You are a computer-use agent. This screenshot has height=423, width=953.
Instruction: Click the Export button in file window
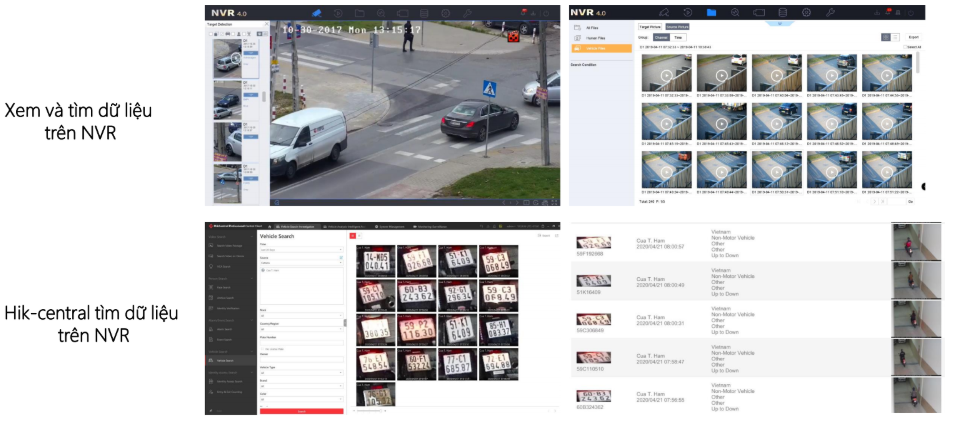(x=913, y=37)
